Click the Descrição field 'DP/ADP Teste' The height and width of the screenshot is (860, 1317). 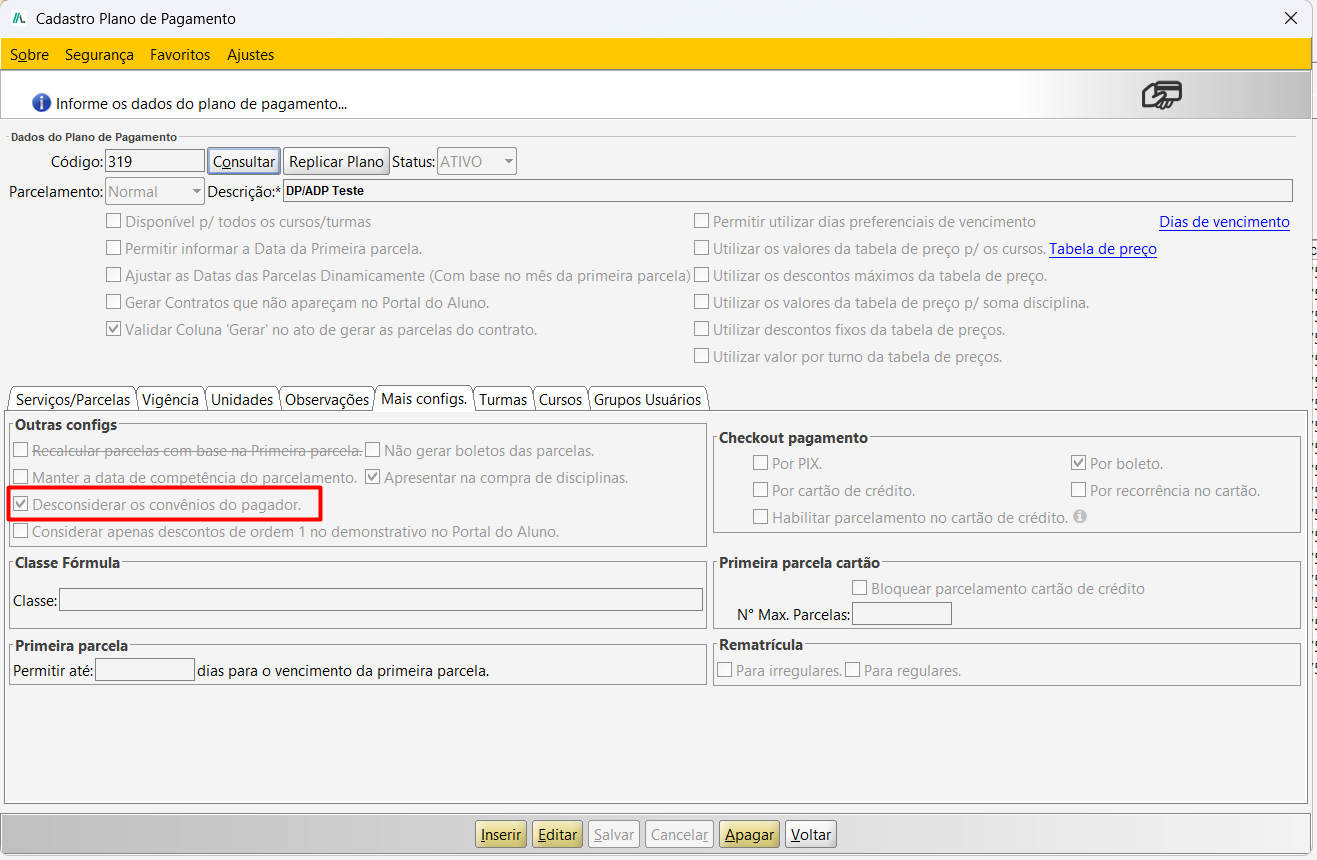787,190
